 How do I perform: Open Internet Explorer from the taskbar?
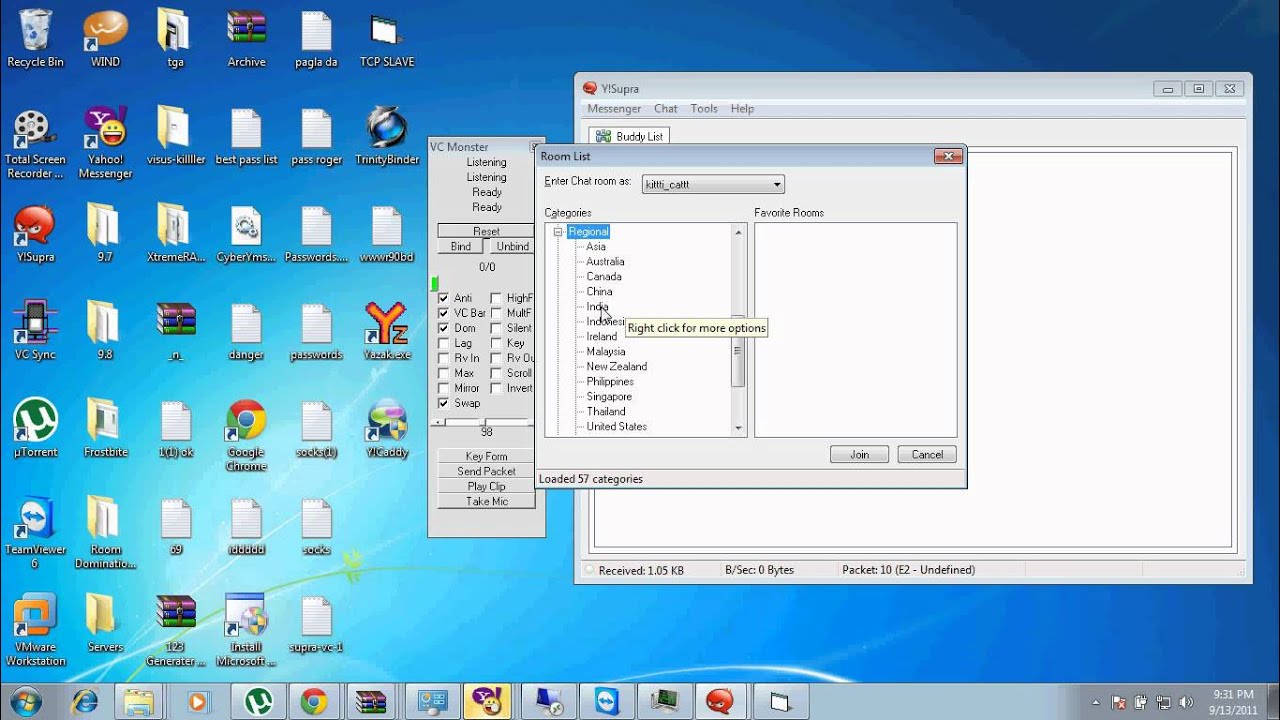(85, 701)
